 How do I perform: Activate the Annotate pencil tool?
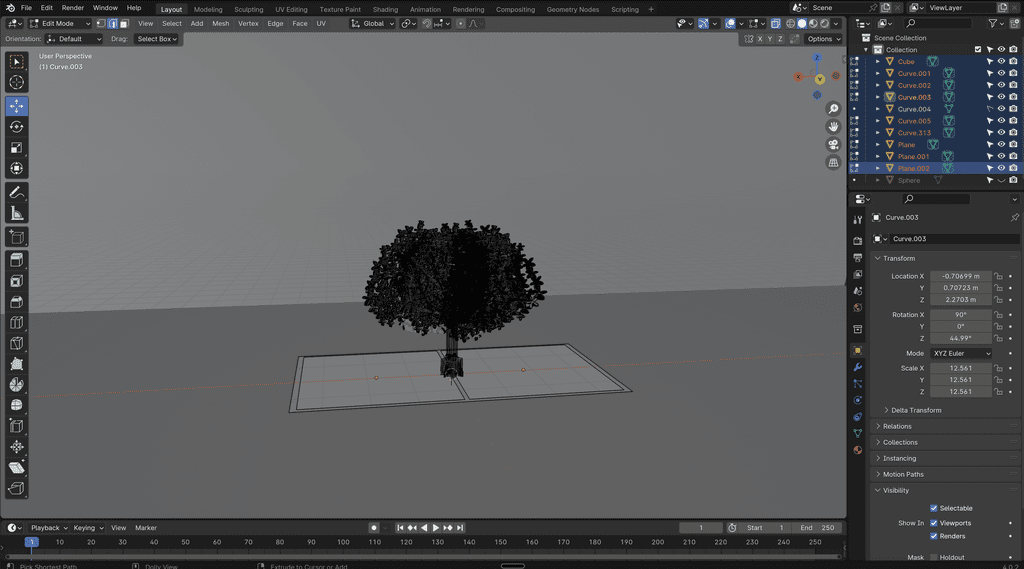click(17, 192)
